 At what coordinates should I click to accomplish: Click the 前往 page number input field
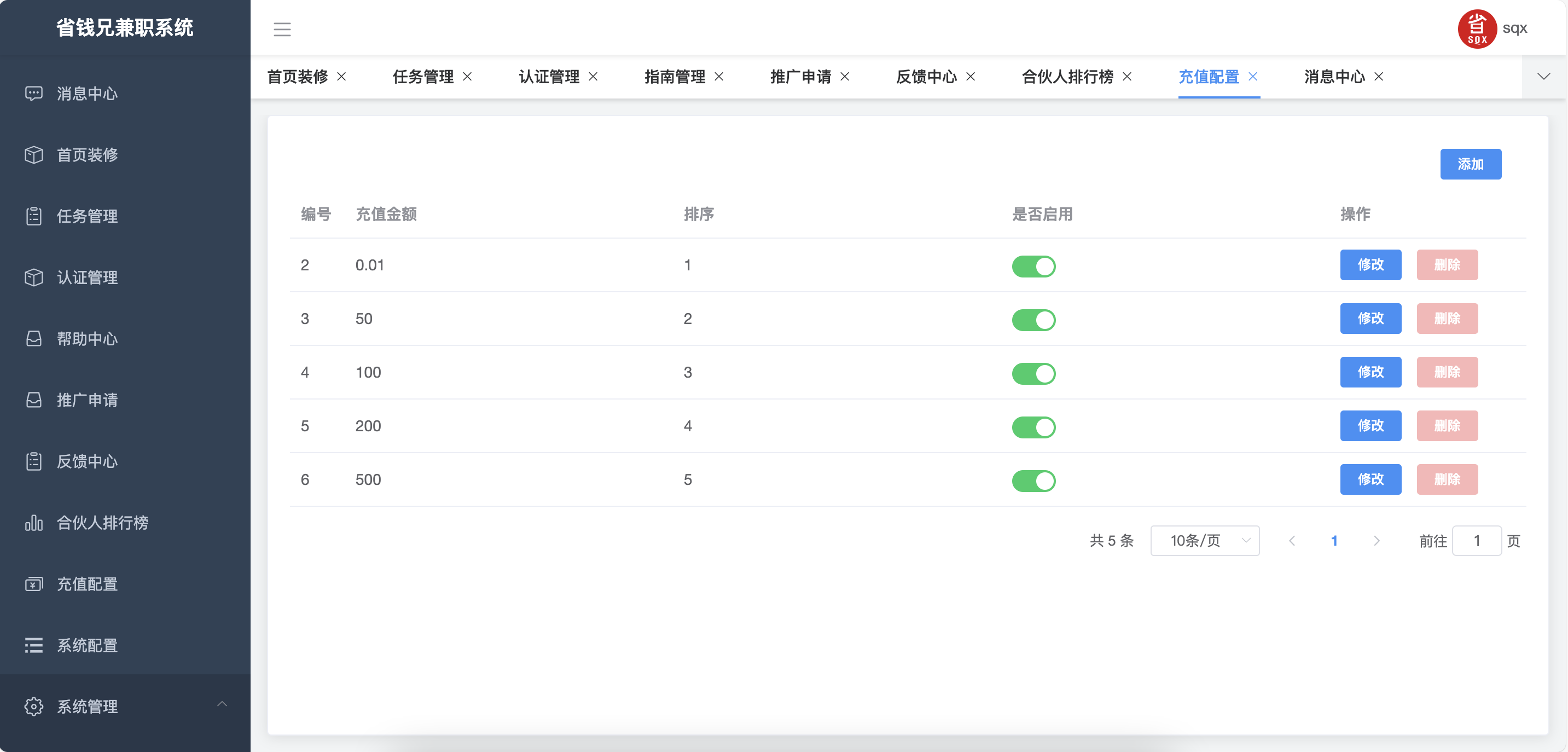pyautogui.click(x=1476, y=541)
